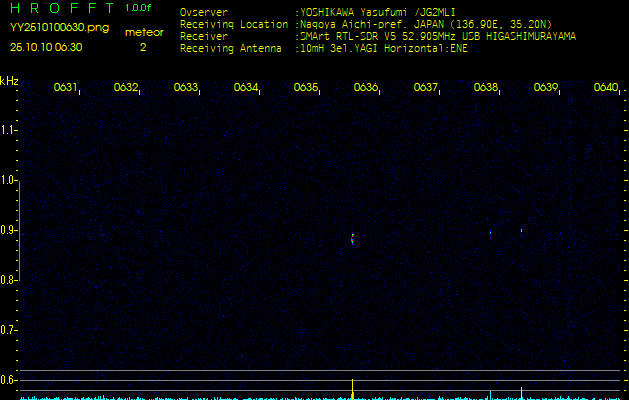Click the 0.8 kHz axis label
The width and height of the screenshot is (629, 400).
click(8, 280)
